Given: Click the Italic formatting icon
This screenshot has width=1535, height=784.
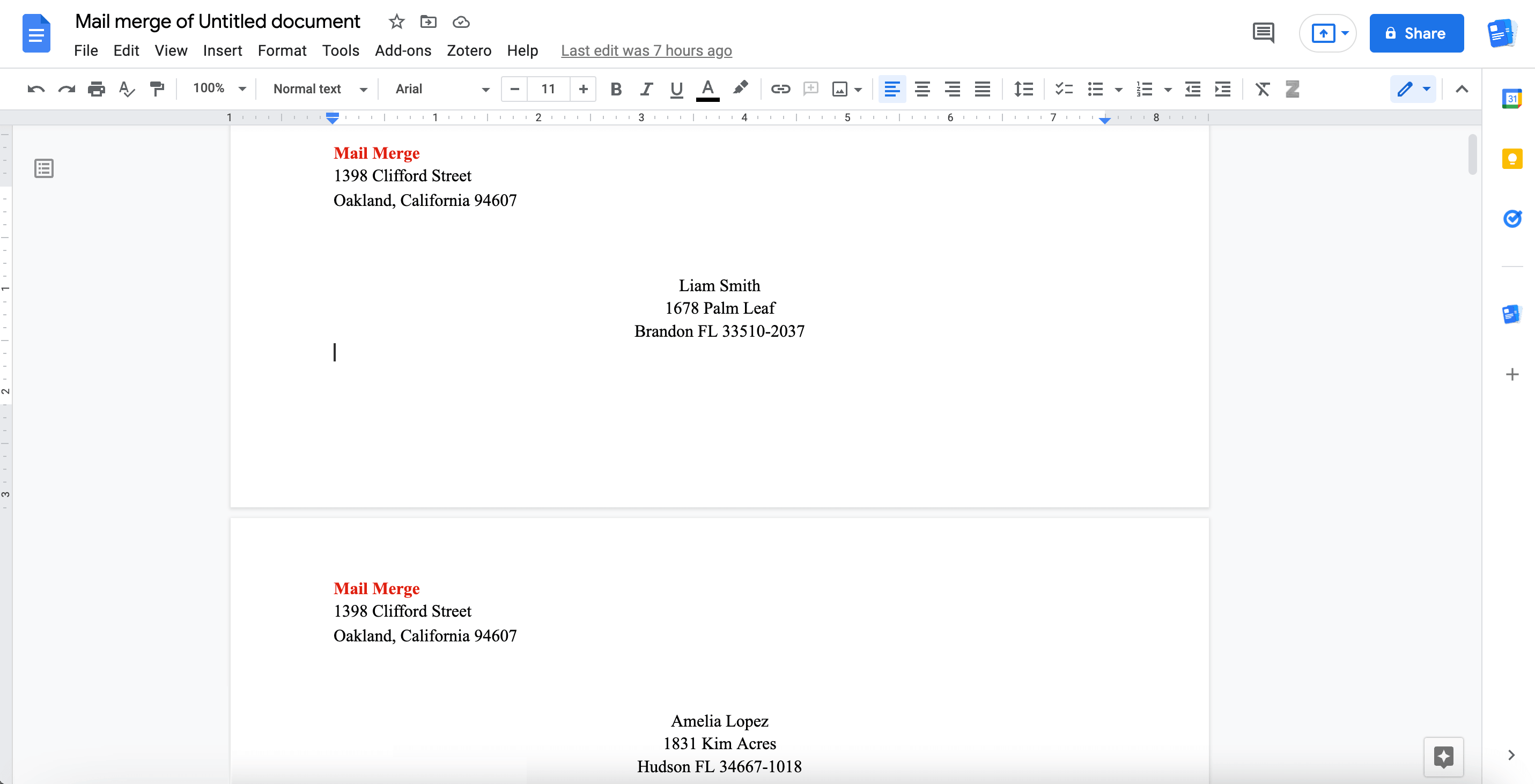Looking at the screenshot, I should click(645, 89).
